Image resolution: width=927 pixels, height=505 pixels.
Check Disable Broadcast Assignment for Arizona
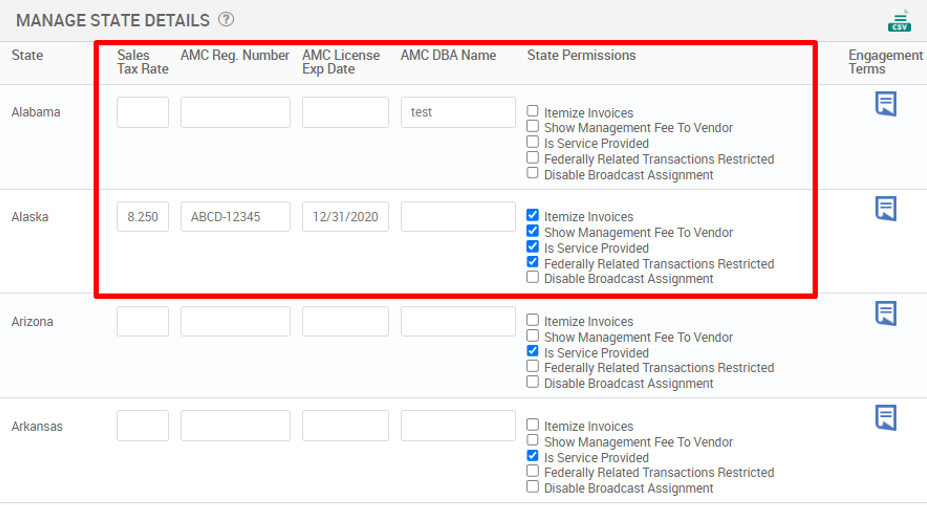coord(533,381)
